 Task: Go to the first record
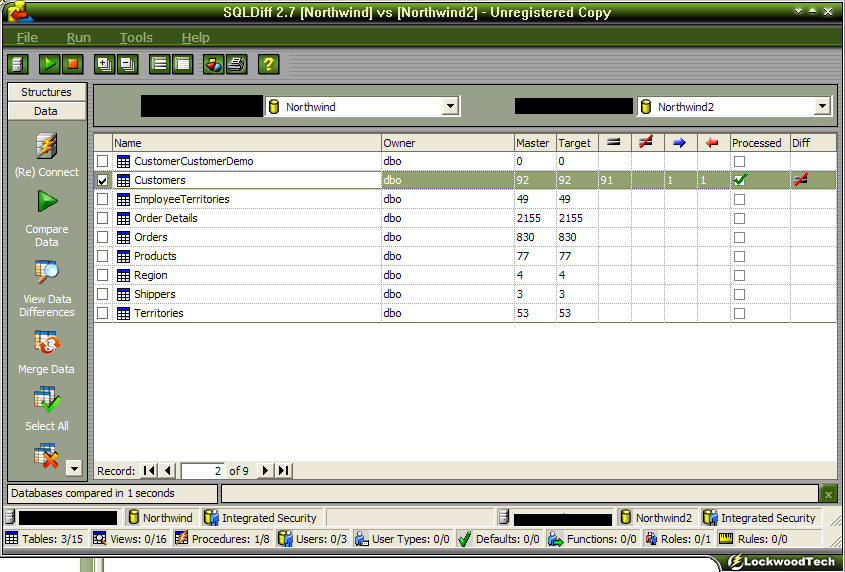click(x=149, y=471)
